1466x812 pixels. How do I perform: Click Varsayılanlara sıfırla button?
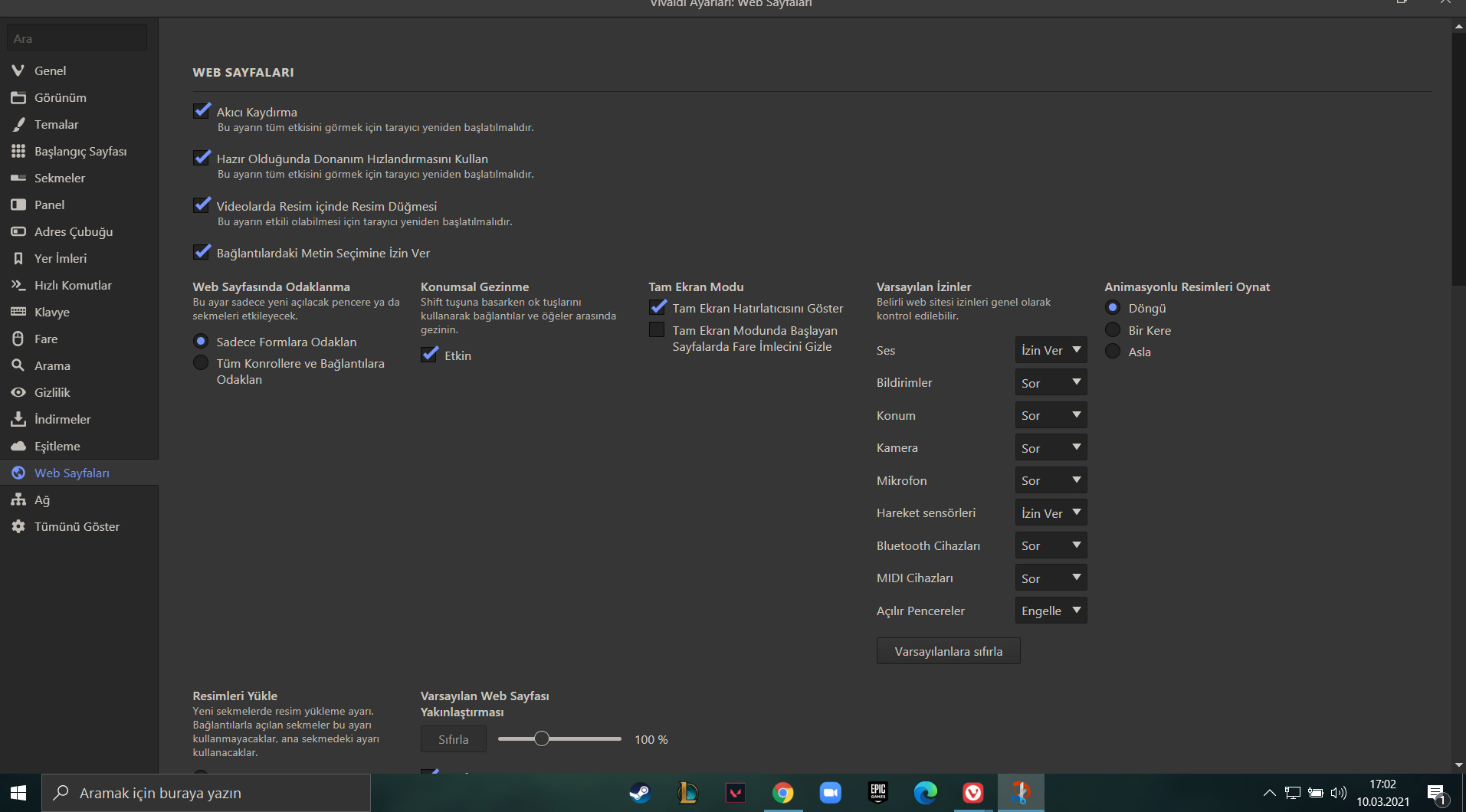point(948,651)
